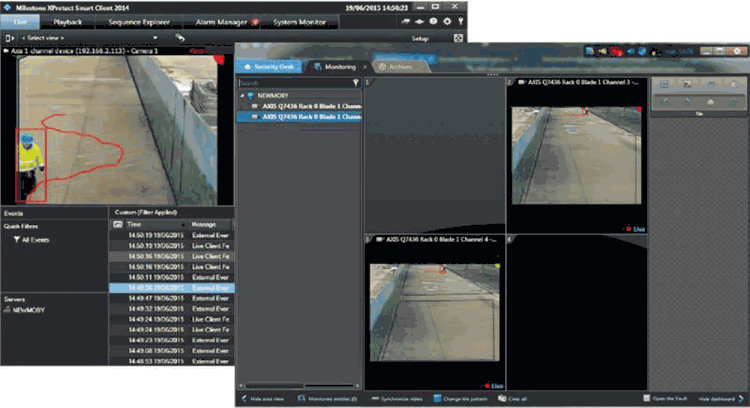Click empty tile number 1
The height and width of the screenshot is (408, 750).
click(x=434, y=155)
